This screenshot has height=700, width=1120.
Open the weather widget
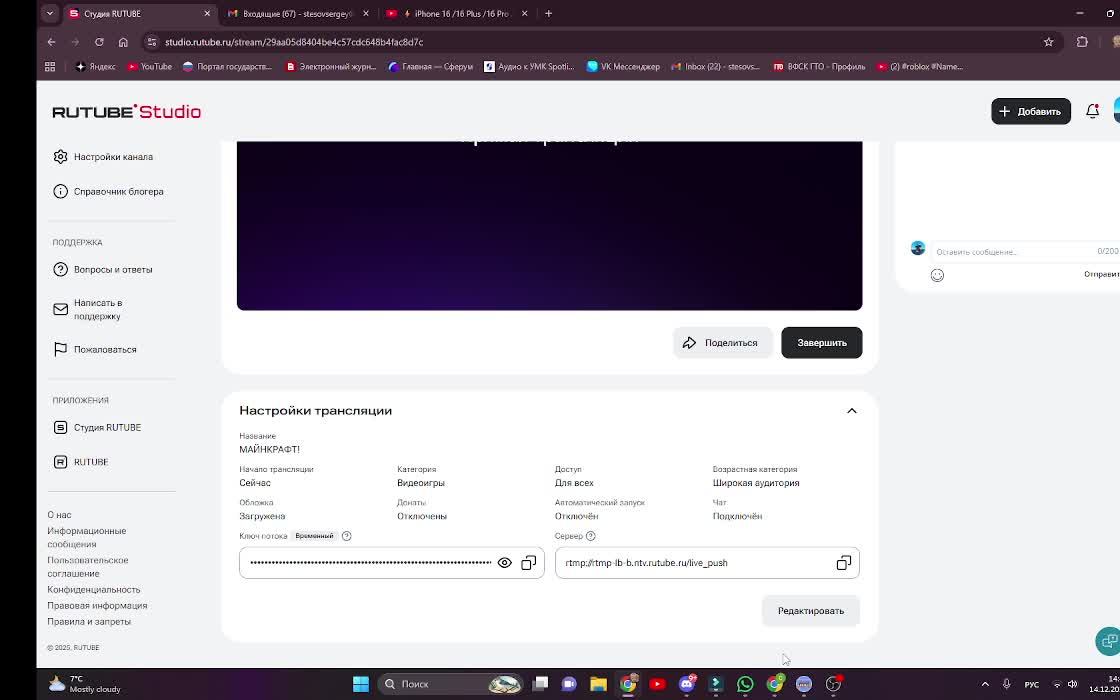pyautogui.click(x=84, y=684)
